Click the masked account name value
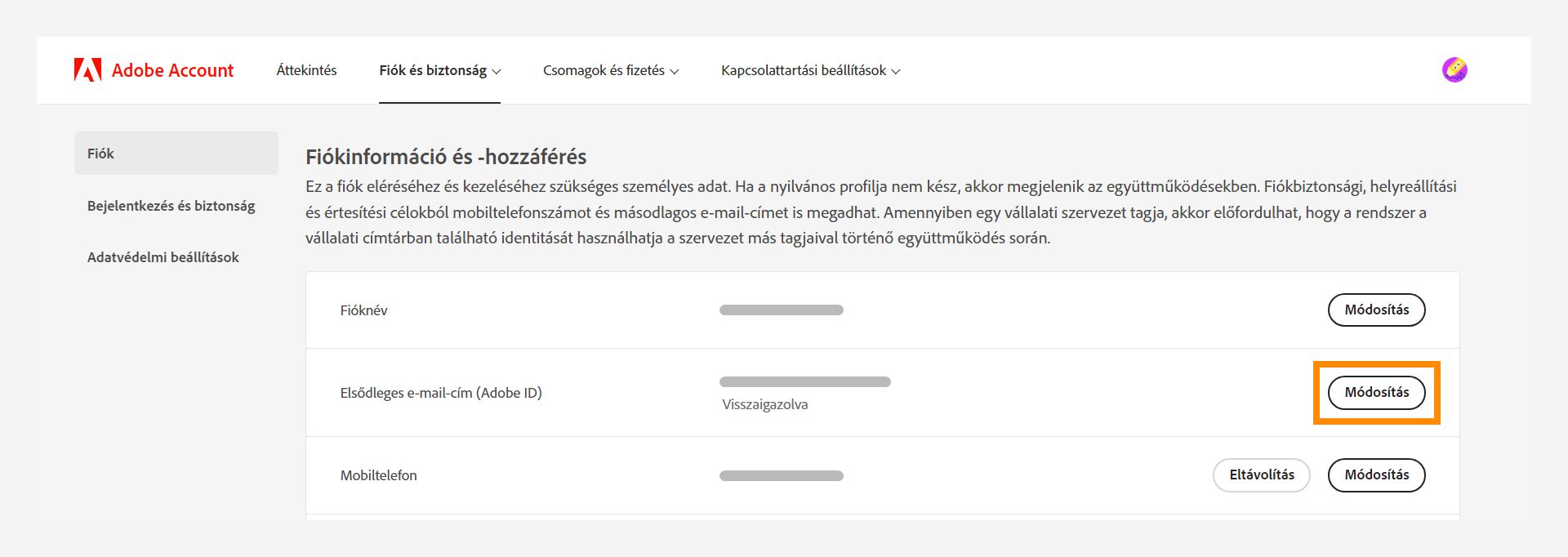Screen dimensions: 1568x557 [780, 310]
